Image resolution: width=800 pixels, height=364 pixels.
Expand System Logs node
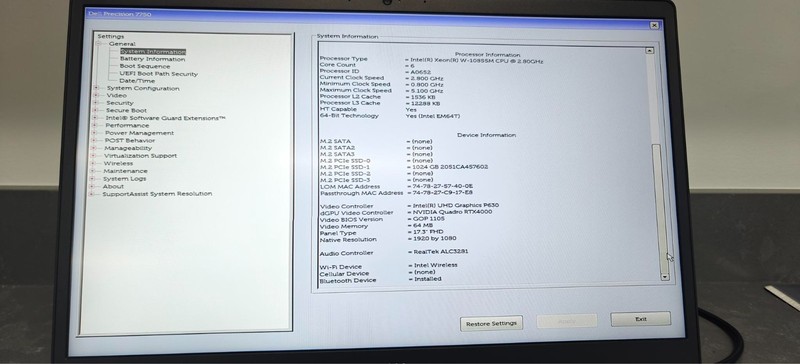point(92,179)
